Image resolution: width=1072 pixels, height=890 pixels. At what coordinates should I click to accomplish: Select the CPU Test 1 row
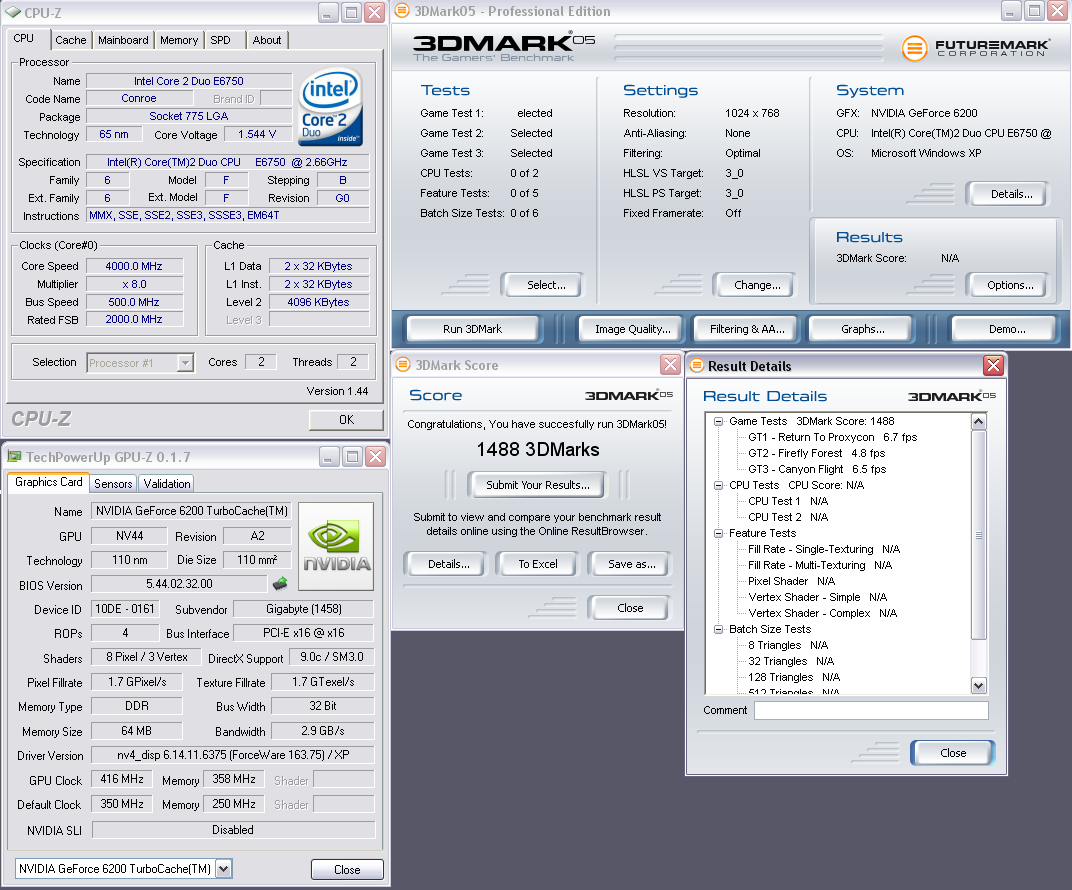[x=788, y=501]
